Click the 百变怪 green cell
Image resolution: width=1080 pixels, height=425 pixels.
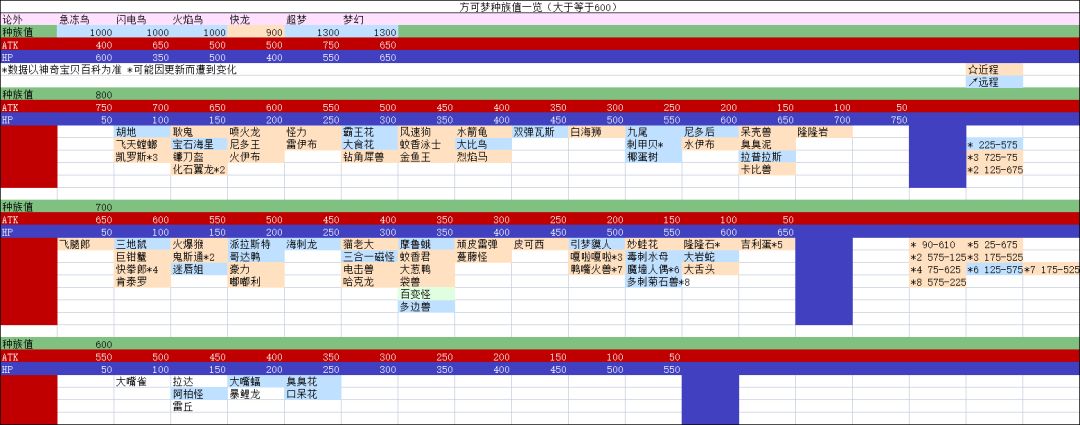pyautogui.click(x=426, y=294)
